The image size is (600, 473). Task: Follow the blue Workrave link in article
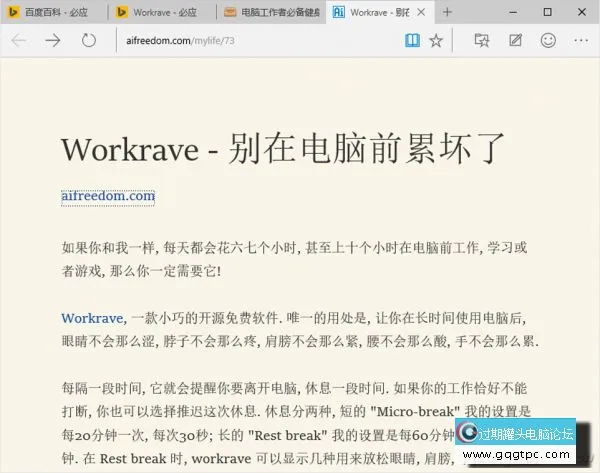[x=92, y=318]
